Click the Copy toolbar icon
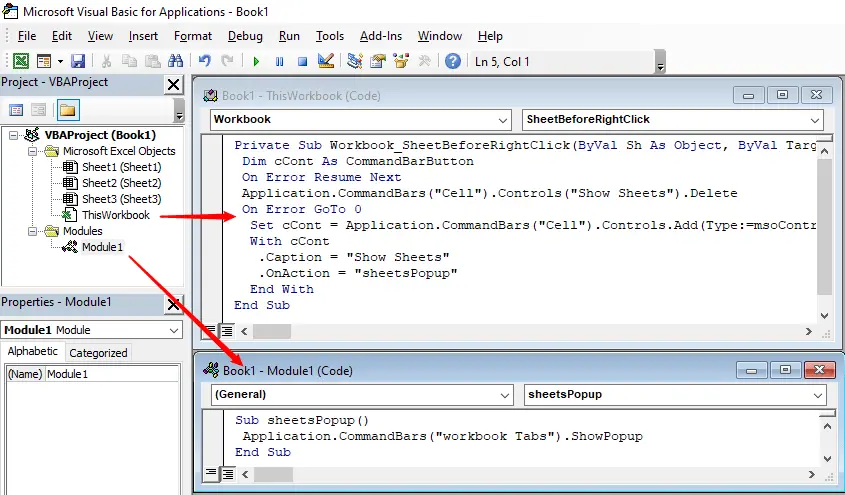Image resolution: width=845 pixels, height=495 pixels. pos(129,61)
